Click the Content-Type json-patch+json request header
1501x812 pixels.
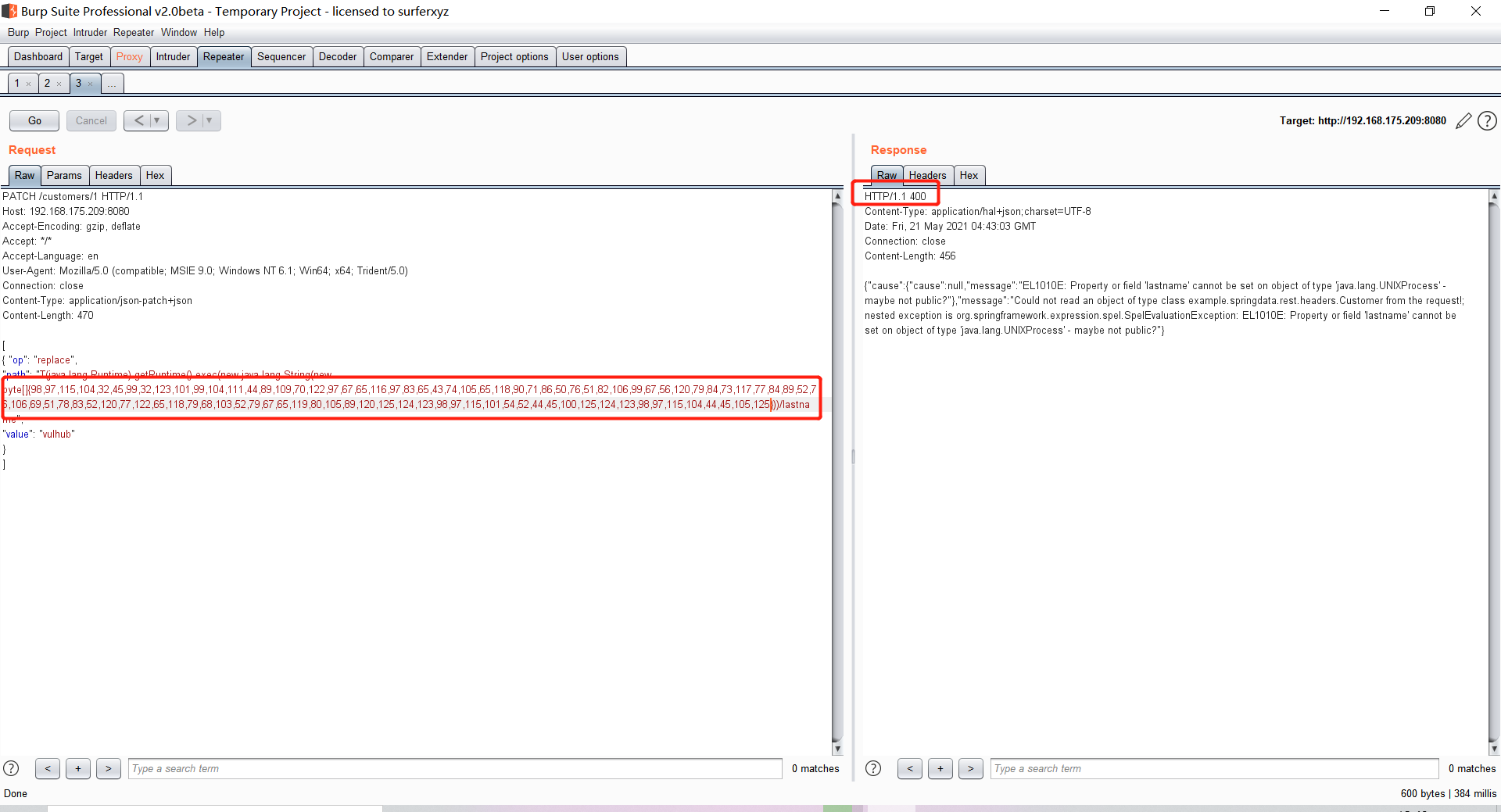(x=97, y=300)
